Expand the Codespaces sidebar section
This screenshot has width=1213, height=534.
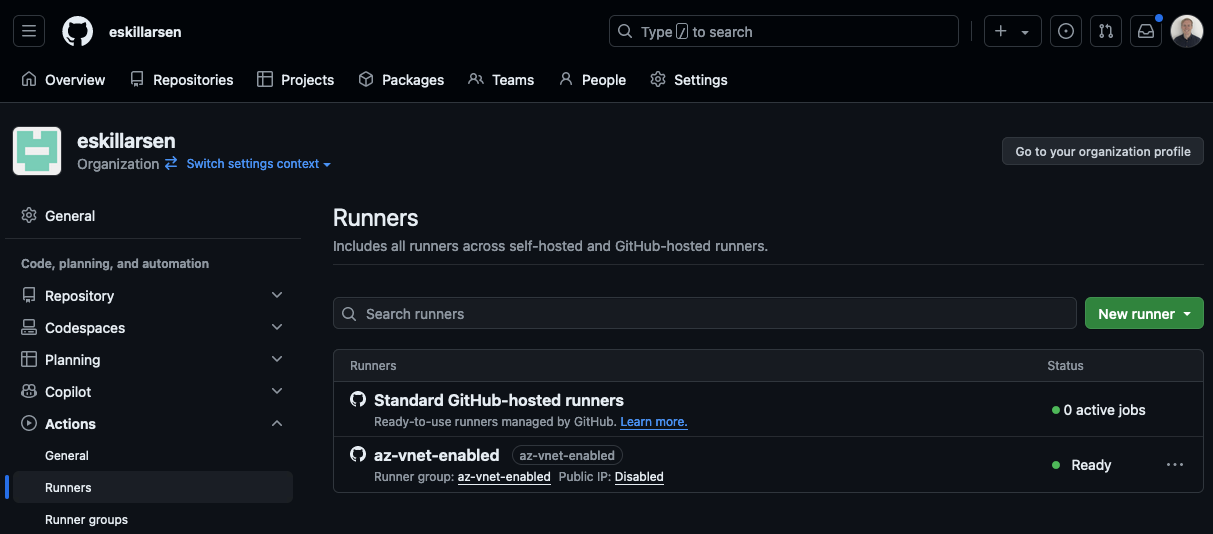point(153,328)
